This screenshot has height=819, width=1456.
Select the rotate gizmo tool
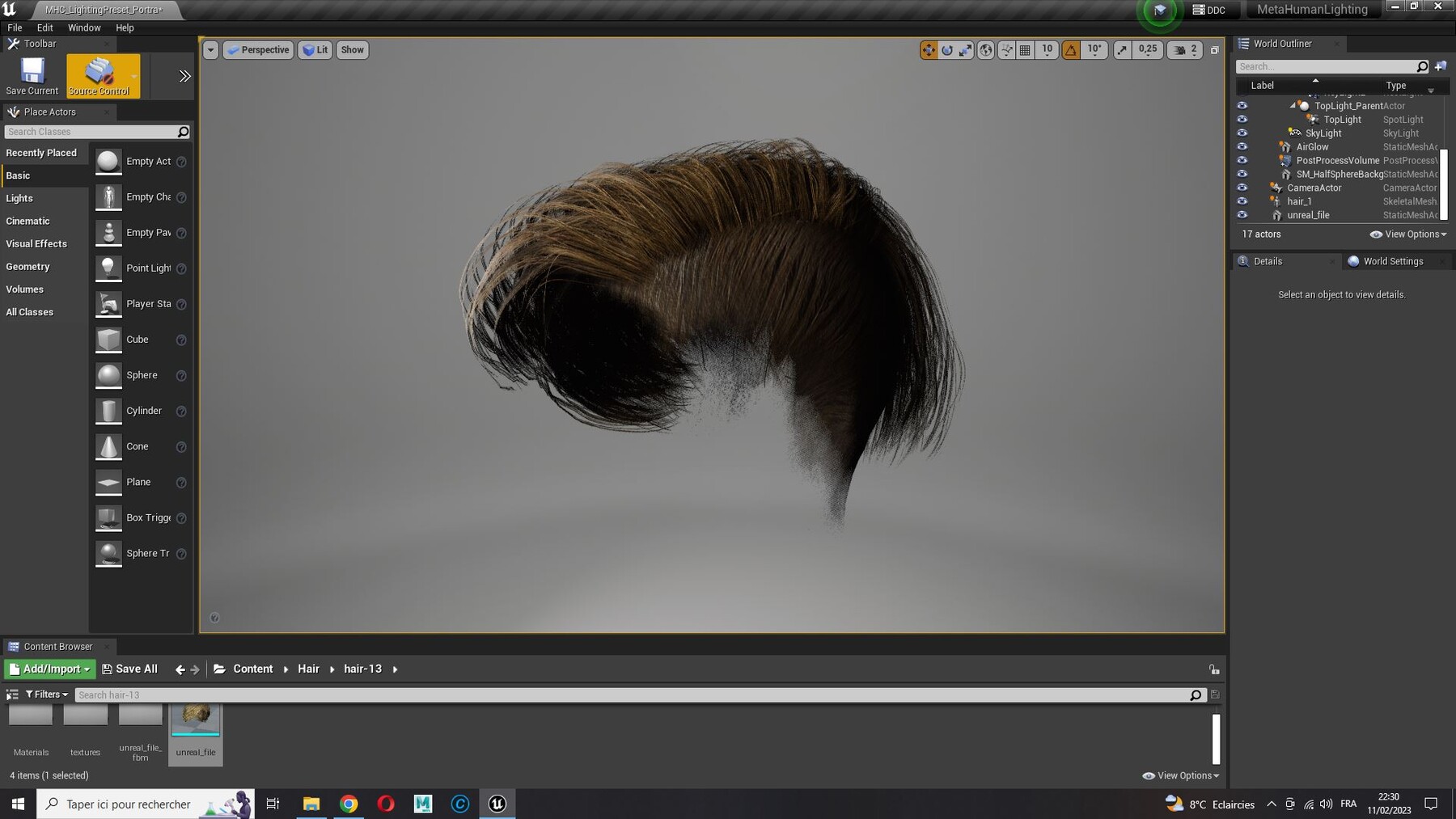947,50
